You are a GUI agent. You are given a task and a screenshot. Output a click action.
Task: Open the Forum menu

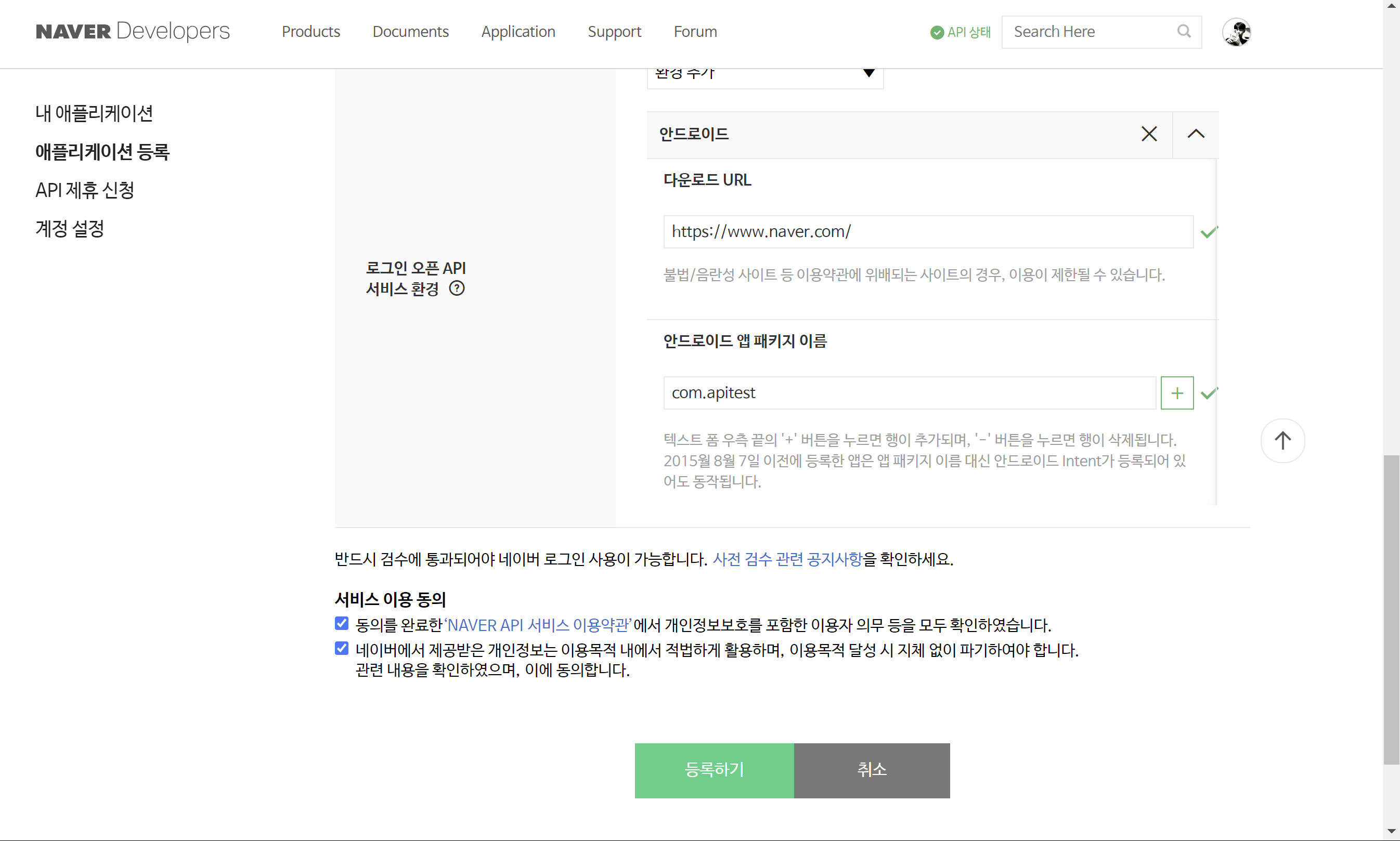(x=695, y=32)
